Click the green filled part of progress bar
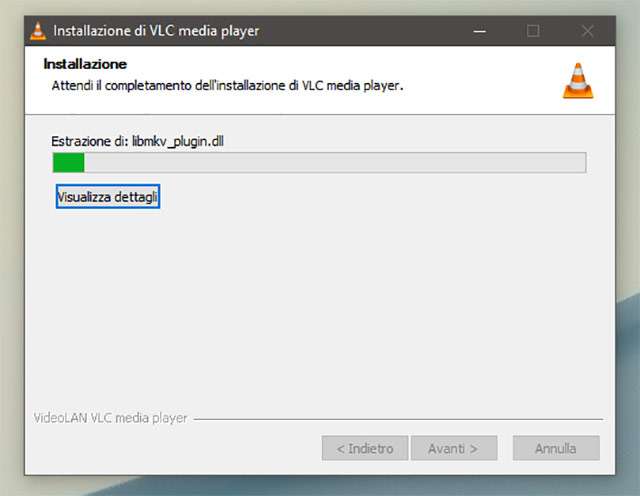Image resolution: width=640 pixels, height=496 pixels. pos(69,162)
